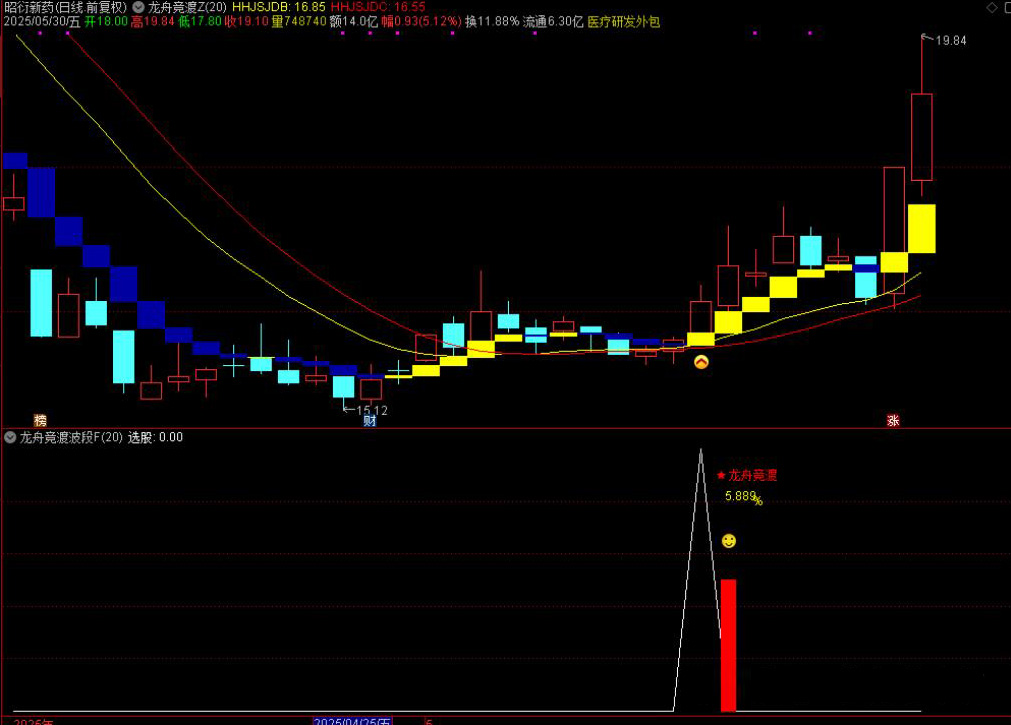The height and width of the screenshot is (725, 1011).
Task: Click the 选股: 0.00 indicator value
Action: [155, 437]
